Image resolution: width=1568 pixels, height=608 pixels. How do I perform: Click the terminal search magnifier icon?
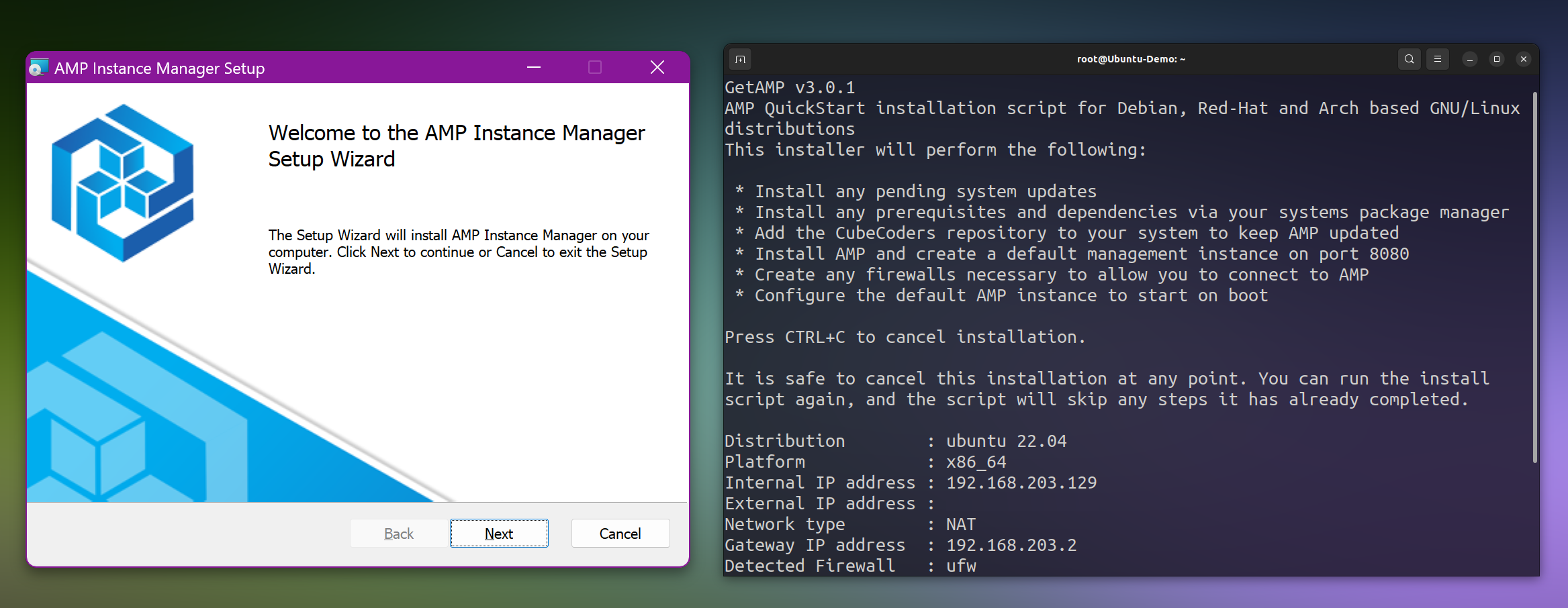(1409, 59)
